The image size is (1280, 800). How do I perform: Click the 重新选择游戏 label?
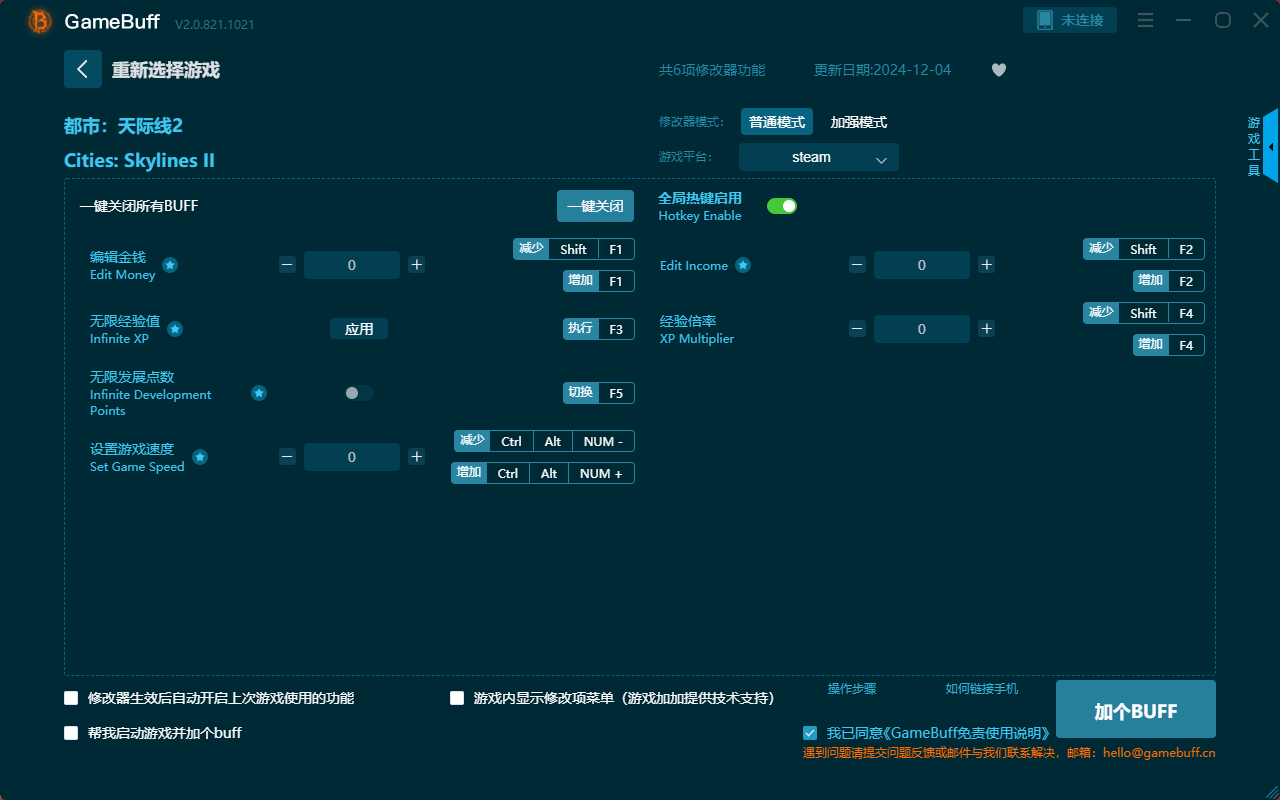[x=165, y=70]
